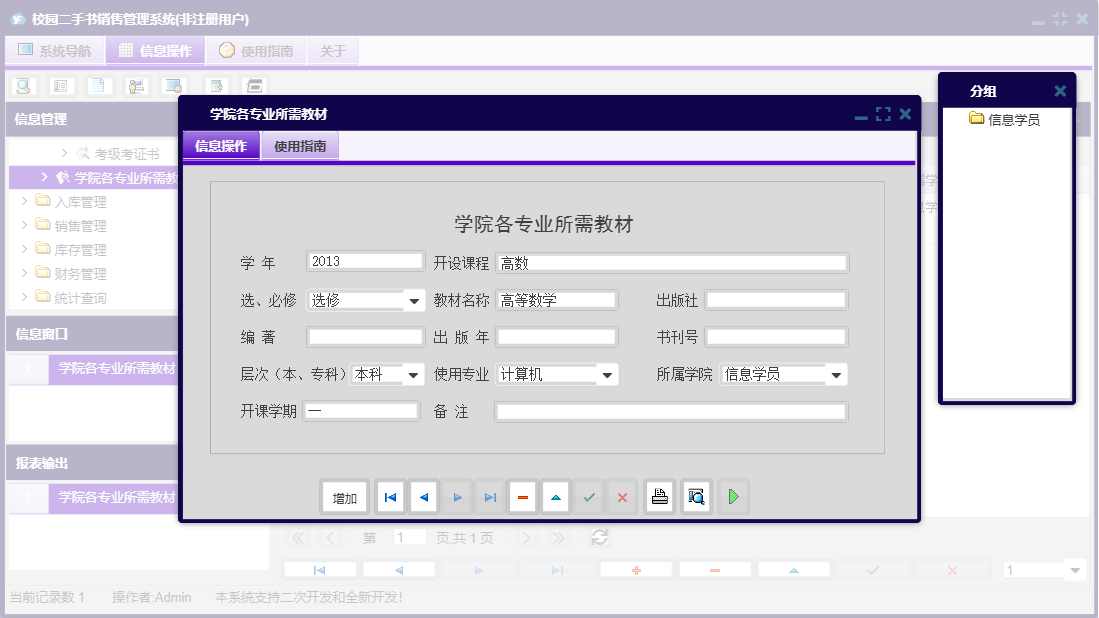Switch to the 使用指南 tab in dialog

(300, 145)
